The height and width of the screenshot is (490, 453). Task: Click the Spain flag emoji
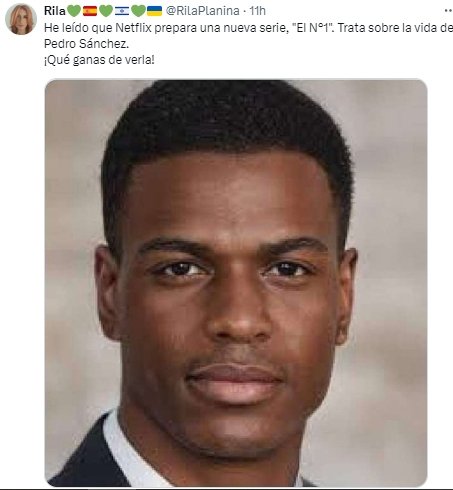(x=90, y=11)
